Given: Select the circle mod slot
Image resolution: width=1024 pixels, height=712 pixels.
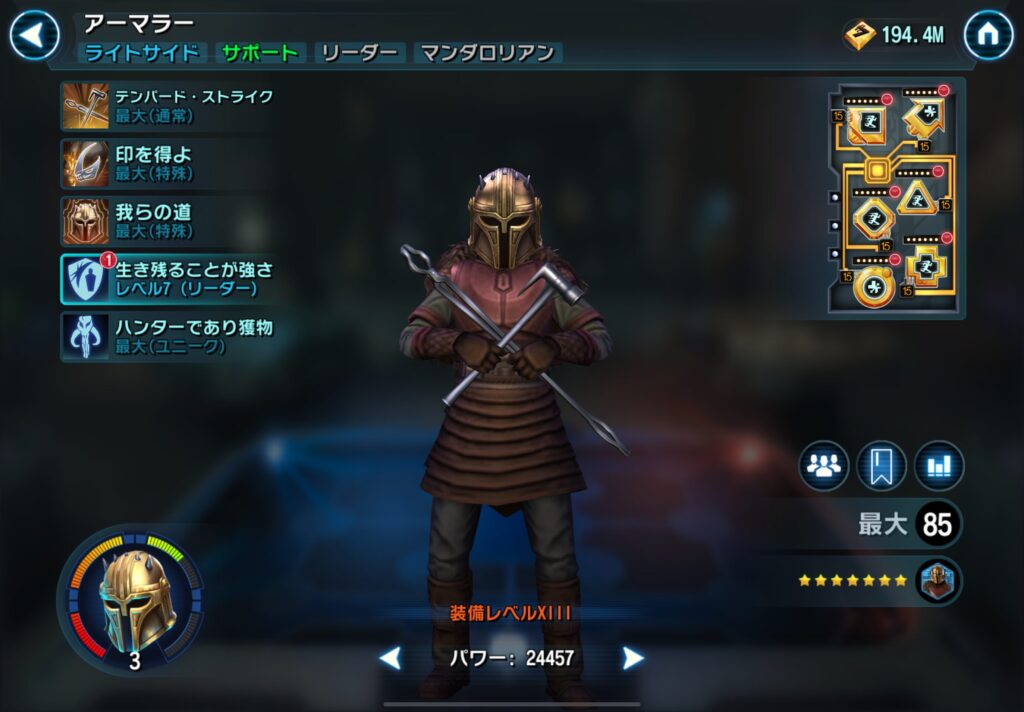Looking at the screenshot, I should [x=873, y=287].
